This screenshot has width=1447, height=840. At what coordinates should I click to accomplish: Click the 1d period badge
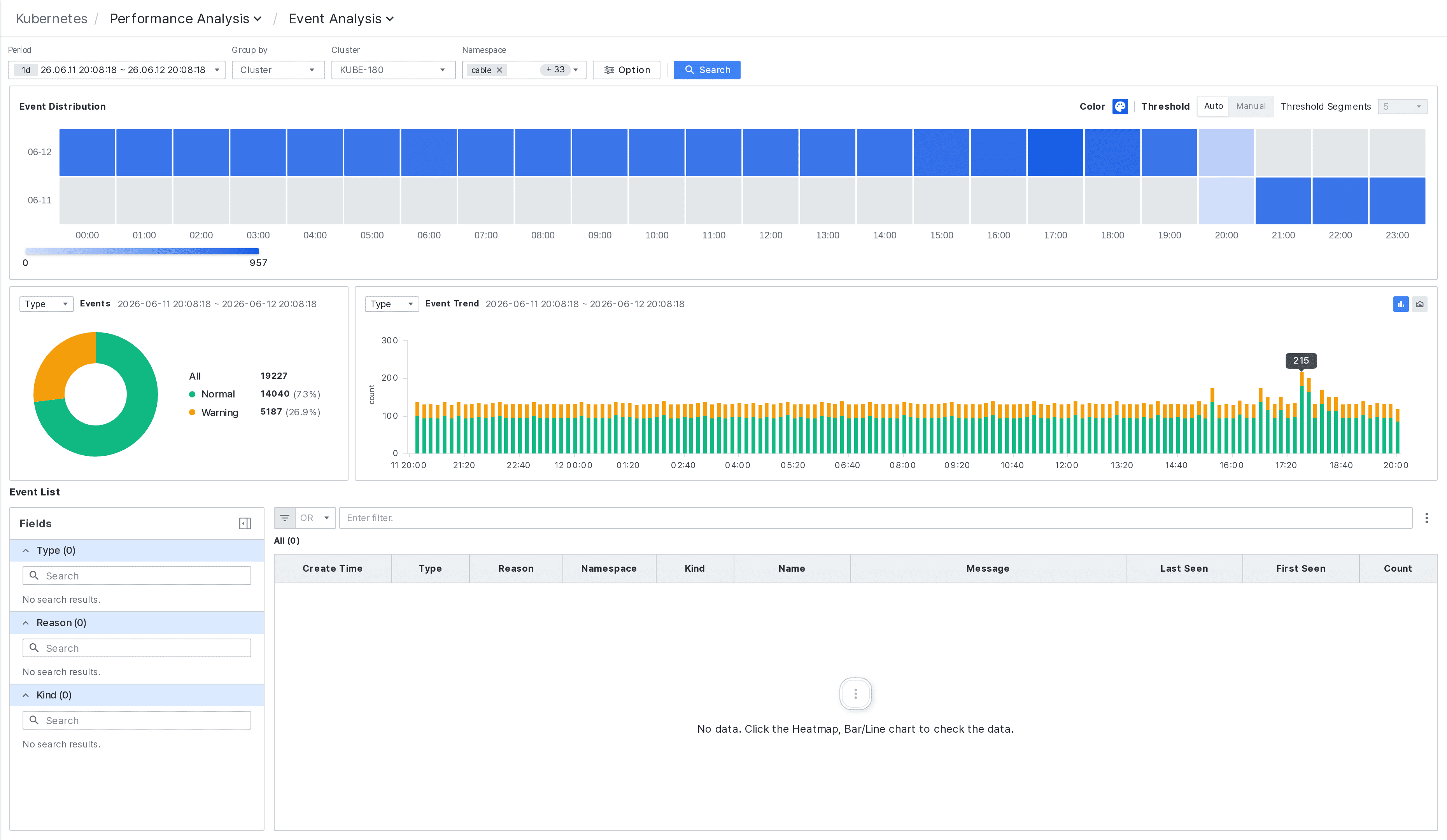point(26,70)
